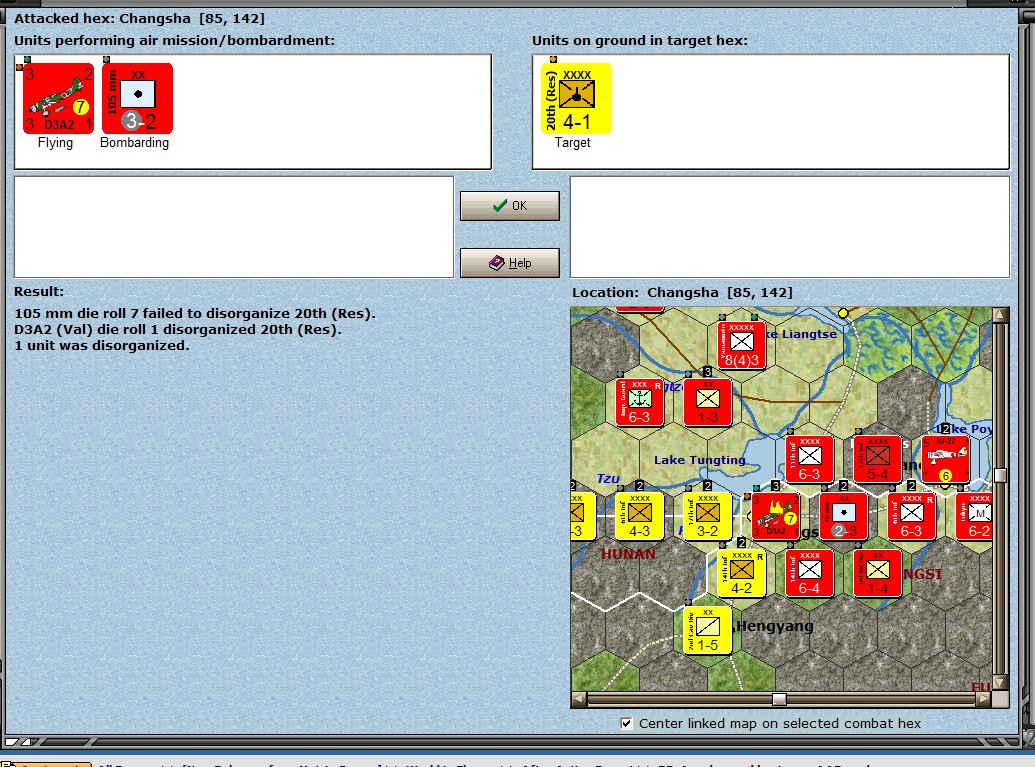Click the red 8(4)3 army counter on map
Screen dimensions: 1035x767
pyautogui.click(x=742, y=345)
